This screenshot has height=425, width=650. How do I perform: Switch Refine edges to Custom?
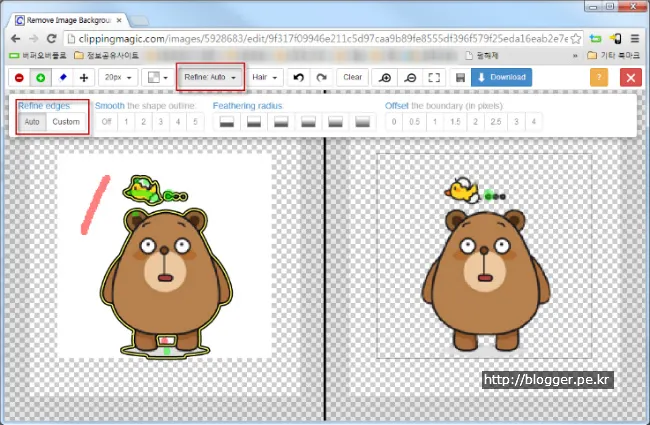click(x=66, y=122)
